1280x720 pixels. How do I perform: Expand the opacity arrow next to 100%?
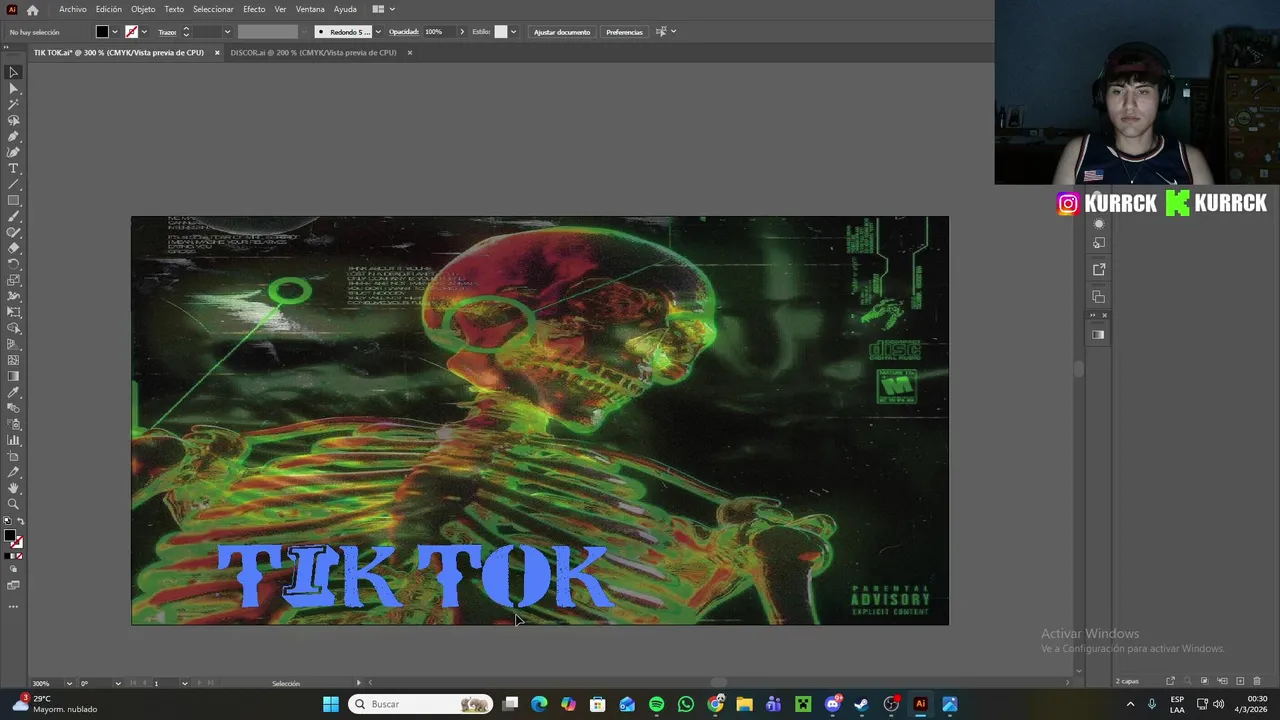[x=461, y=32]
